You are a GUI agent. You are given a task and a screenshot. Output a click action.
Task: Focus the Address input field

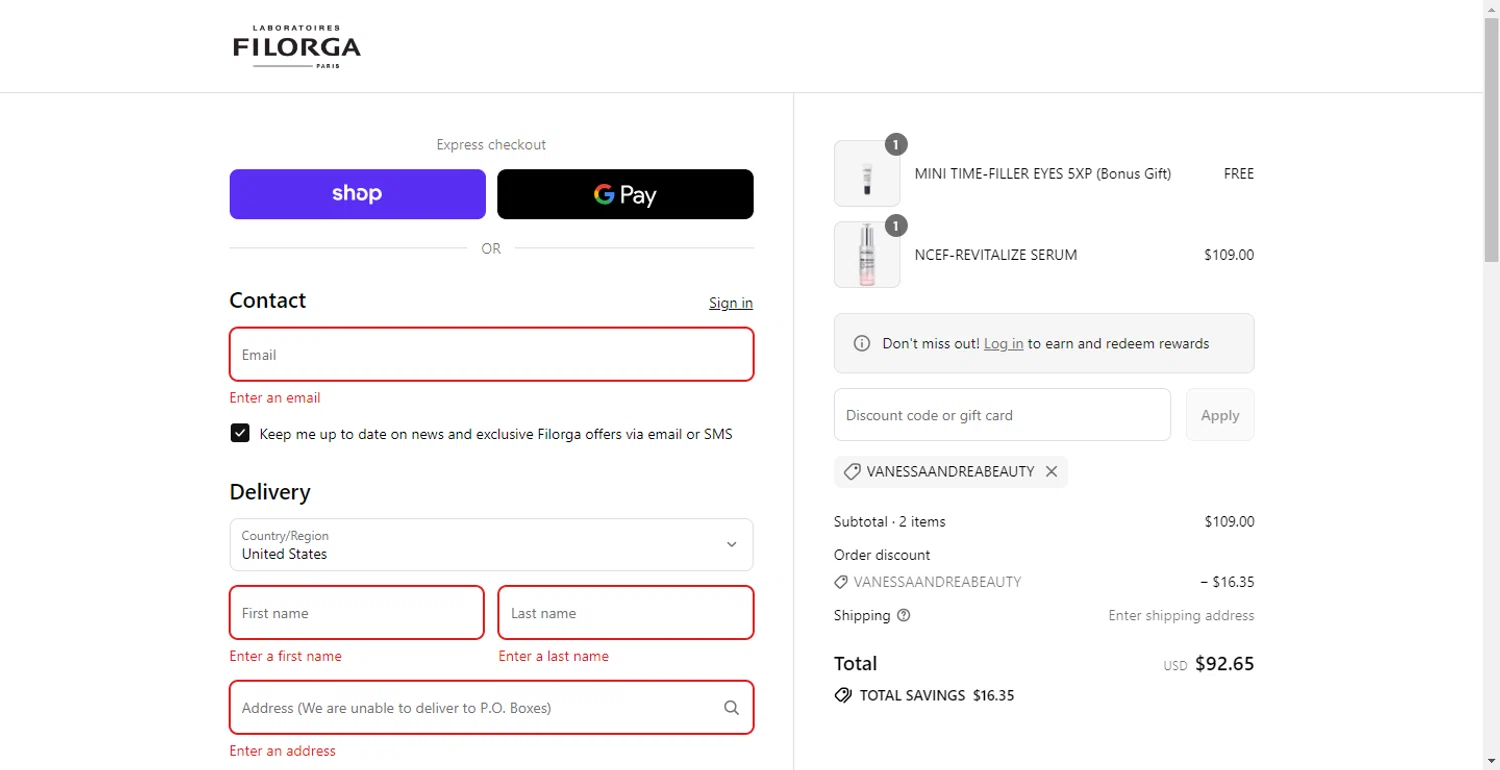coord(491,707)
